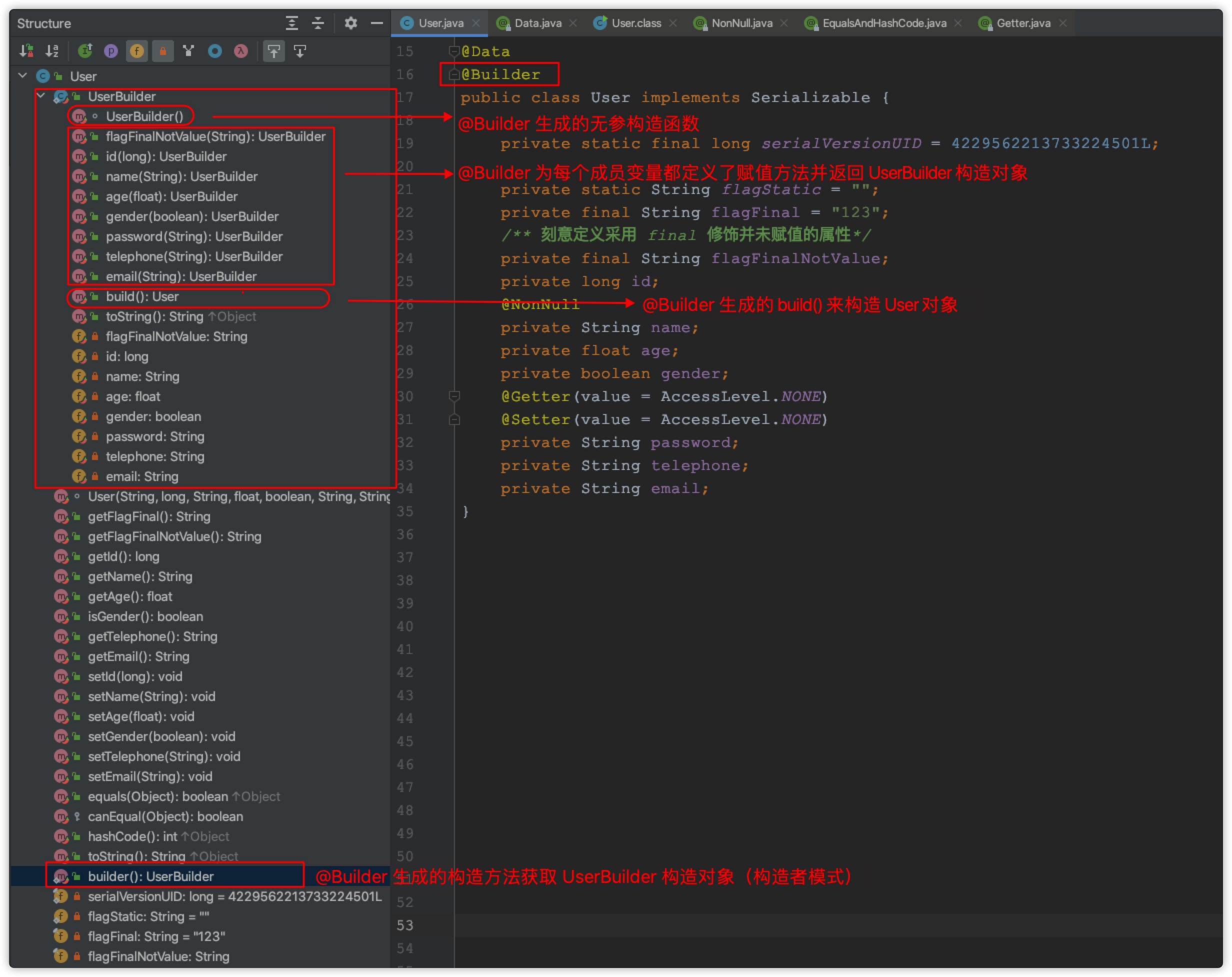The width and height of the screenshot is (1232, 977).
Task: Click method icon beside canEqual(Object): boolean
Action: [x=61, y=816]
